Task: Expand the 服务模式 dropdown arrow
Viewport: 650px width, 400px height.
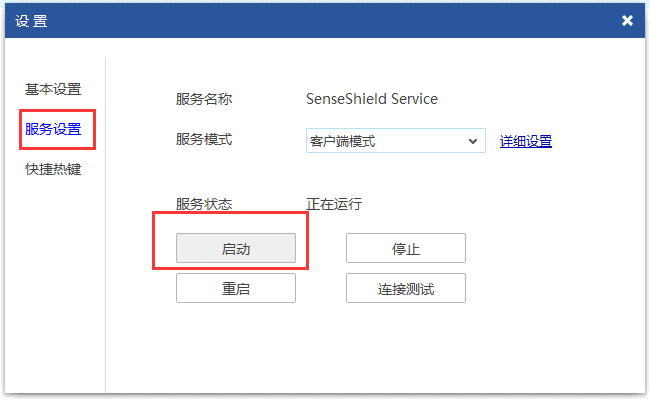Action: coord(473,141)
